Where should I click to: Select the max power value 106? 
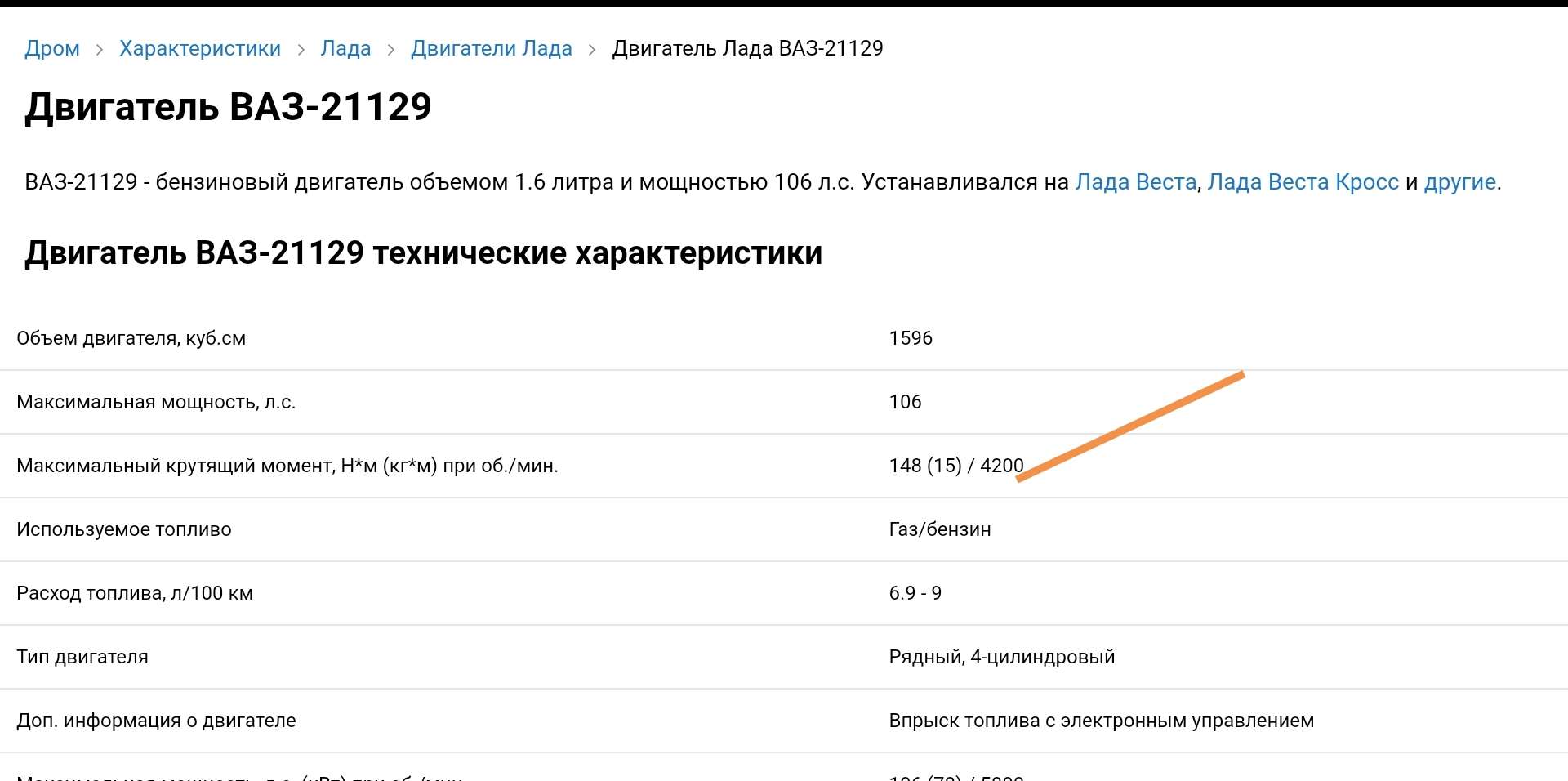[x=905, y=402]
